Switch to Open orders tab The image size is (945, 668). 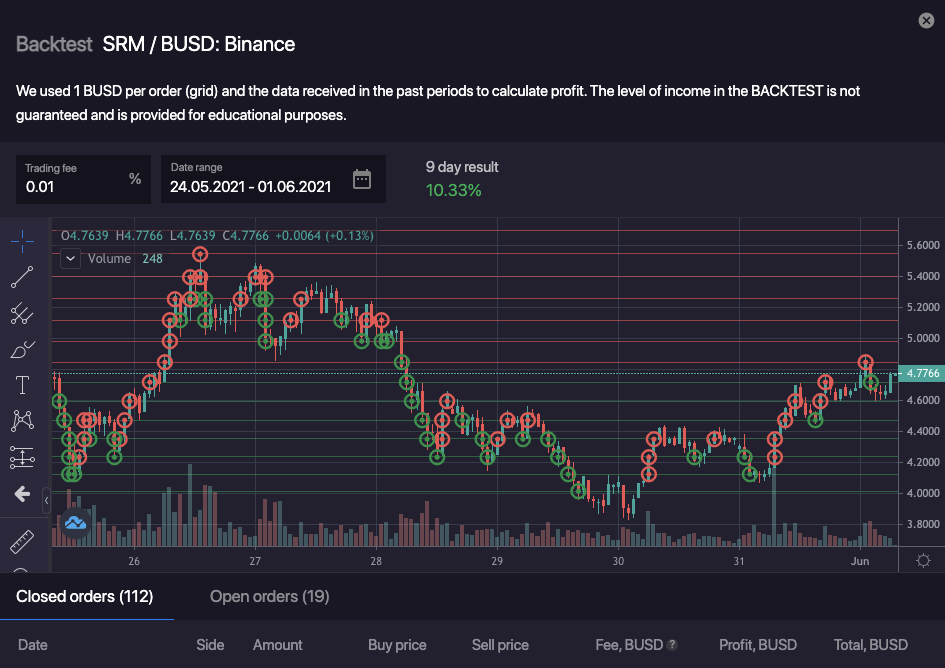tap(269, 597)
